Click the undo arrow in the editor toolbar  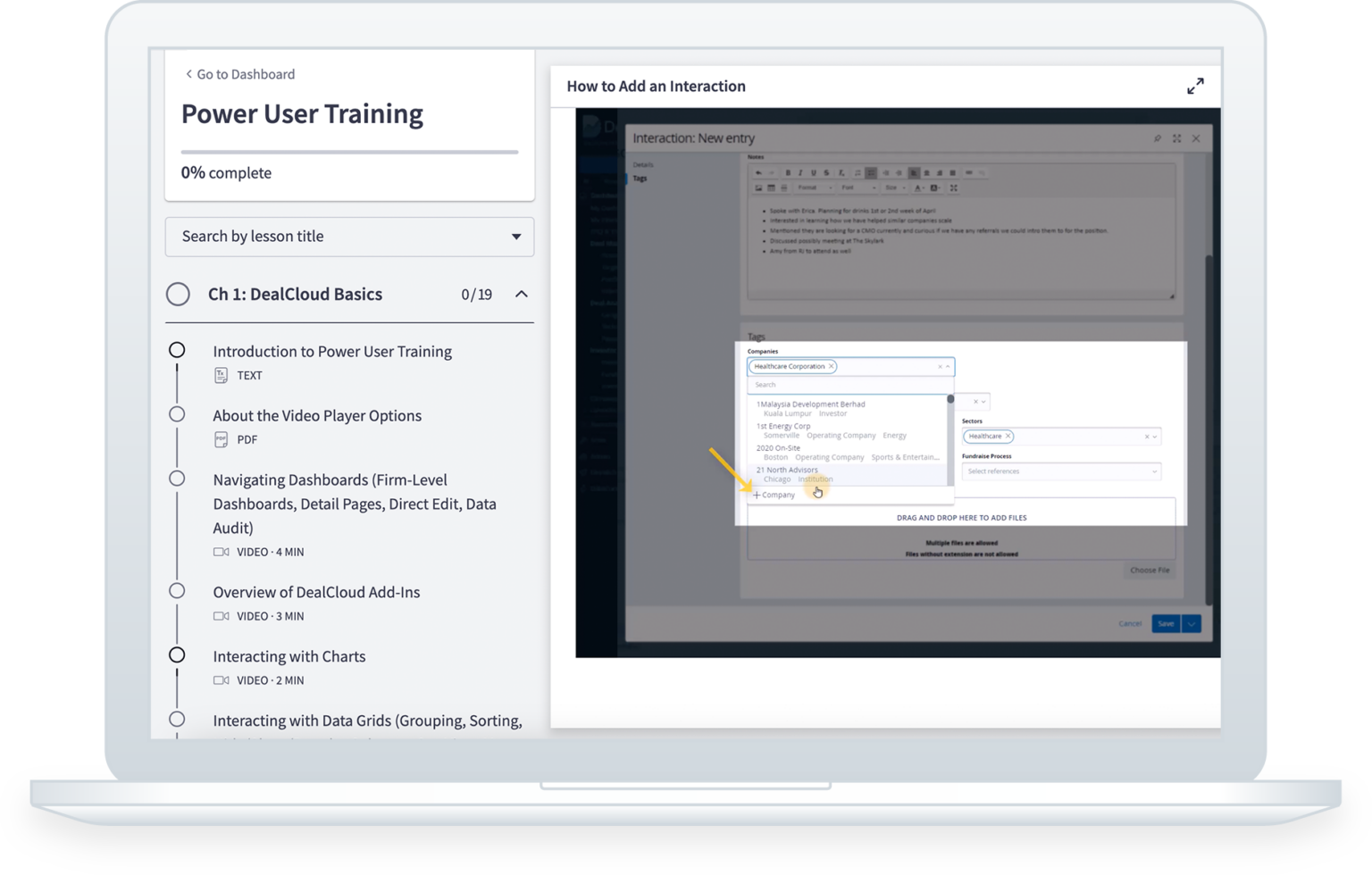click(x=758, y=172)
